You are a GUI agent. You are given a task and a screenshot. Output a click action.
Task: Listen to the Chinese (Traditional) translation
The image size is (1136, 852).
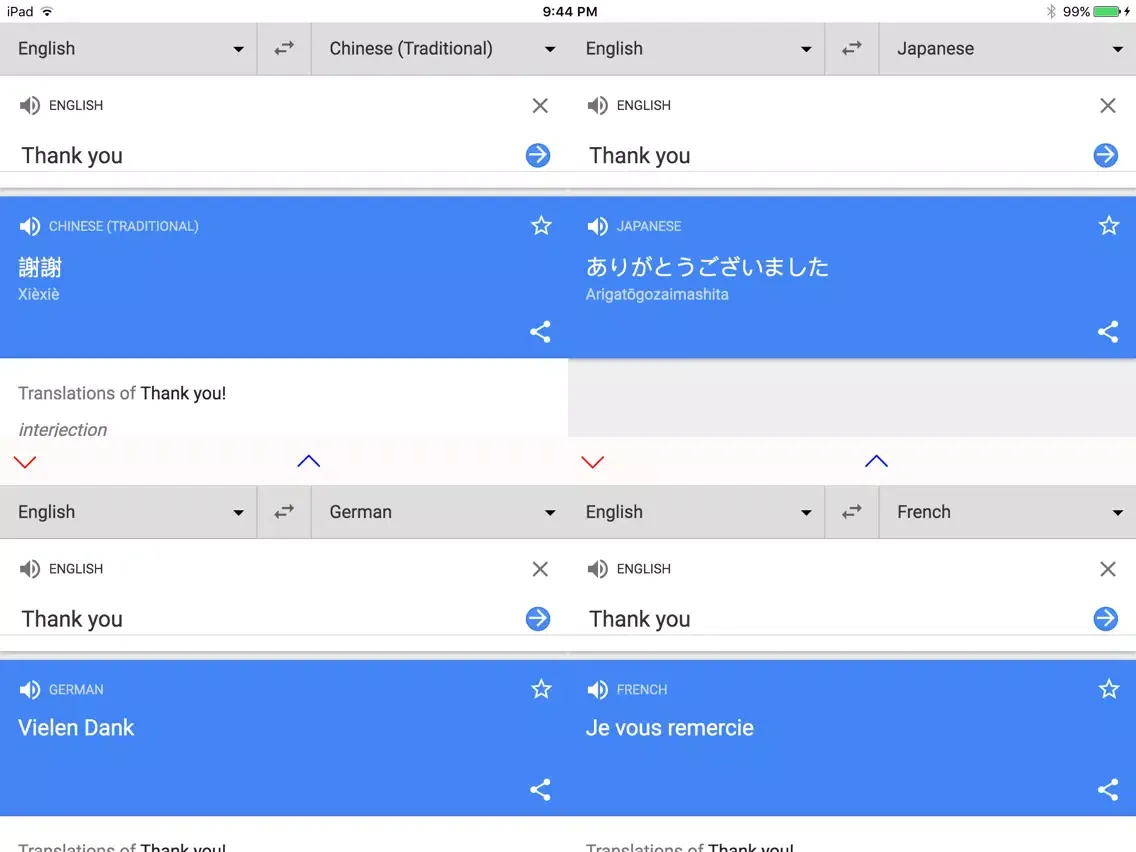click(x=30, y=227)
